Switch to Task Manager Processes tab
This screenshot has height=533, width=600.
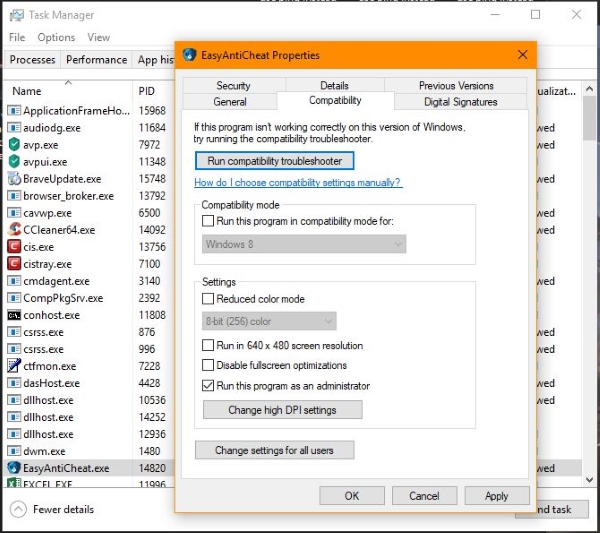pos(32,60)
